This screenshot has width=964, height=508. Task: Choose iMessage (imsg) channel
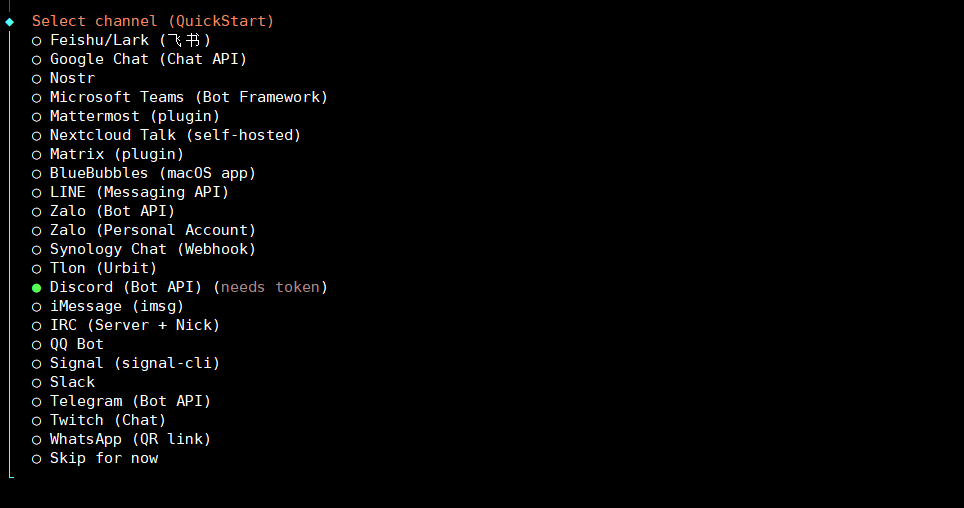click(x=116, y=306)
